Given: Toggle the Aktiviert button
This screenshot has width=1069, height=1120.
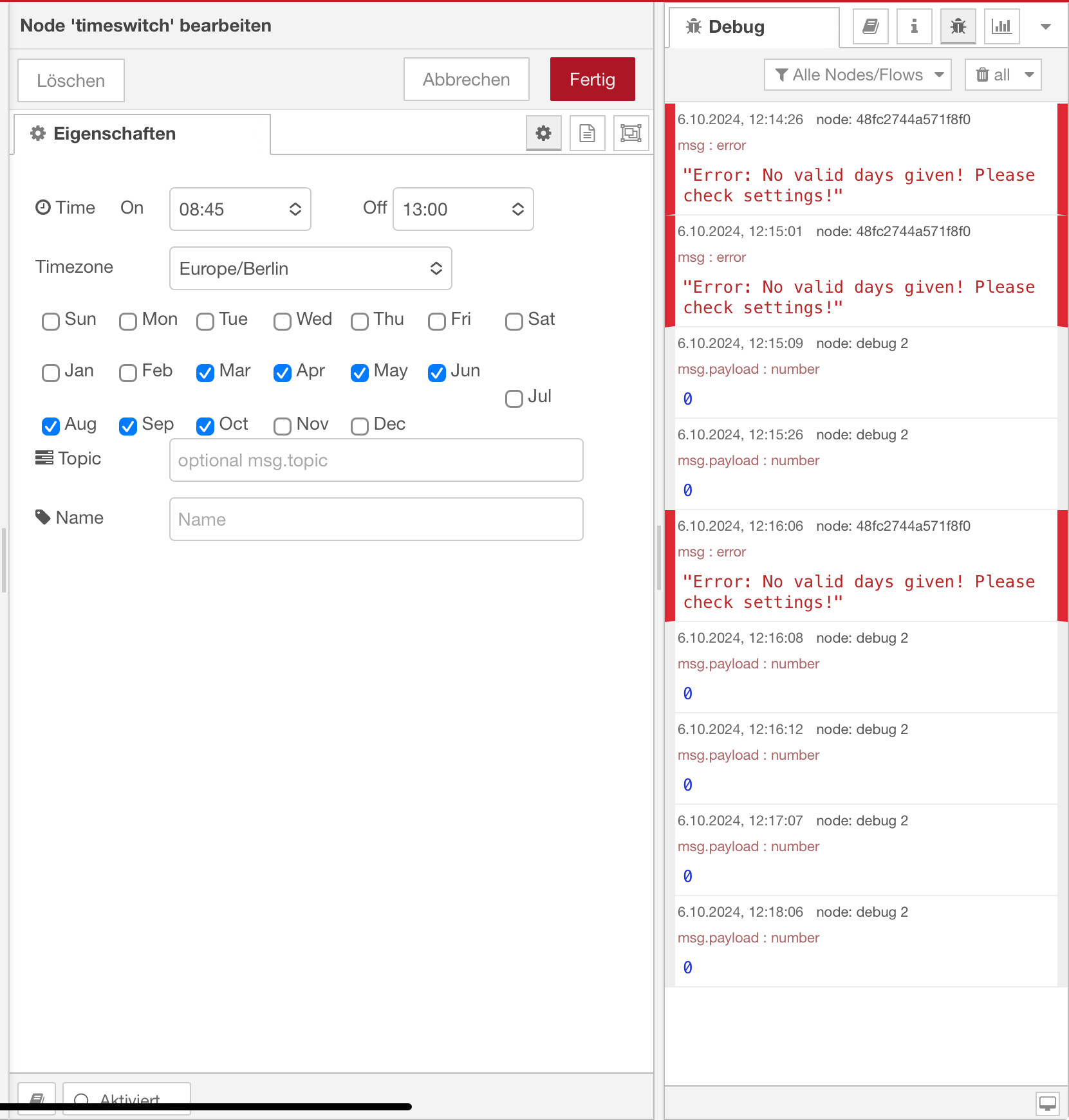Looking at the screenshot, I should (x=126, y=1099).
